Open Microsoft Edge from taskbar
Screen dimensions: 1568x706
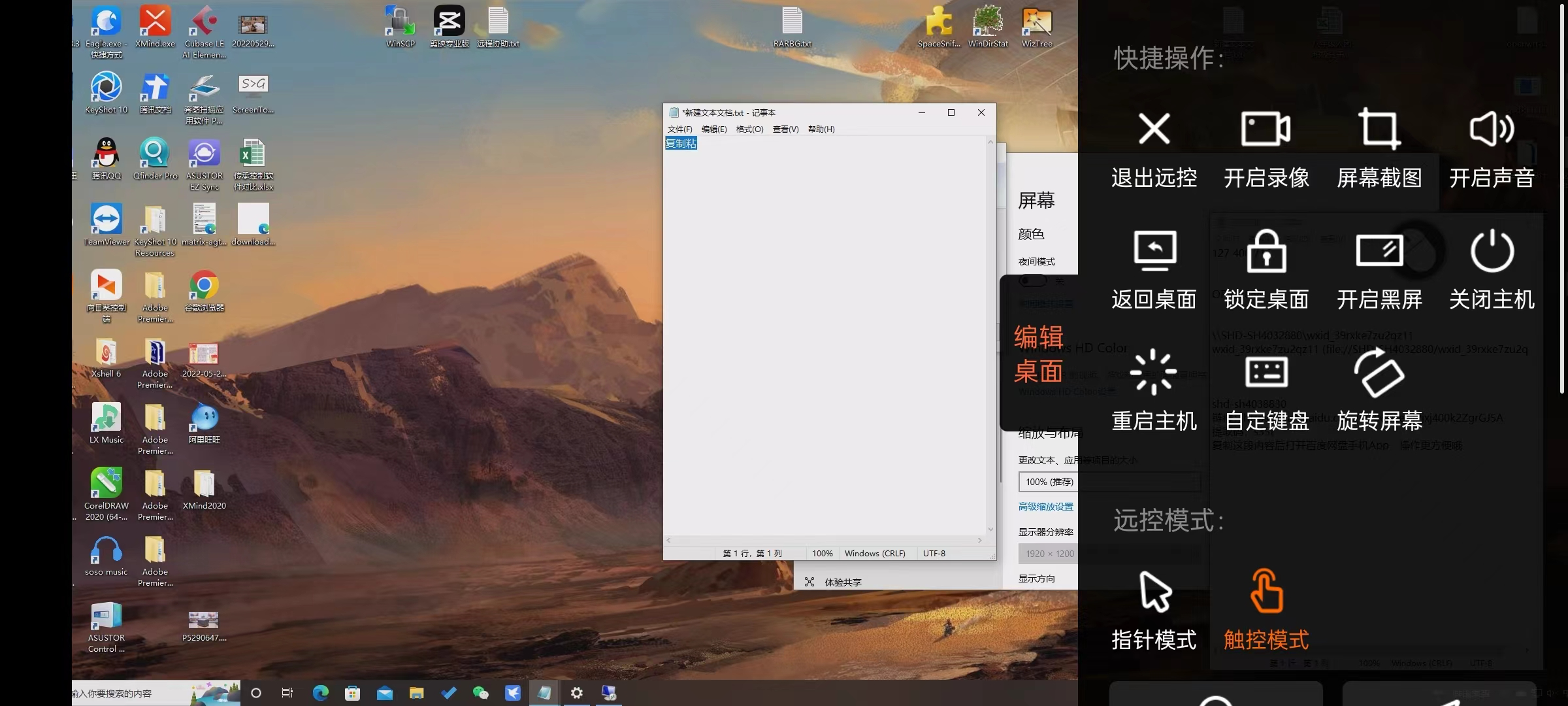point(320,693)
